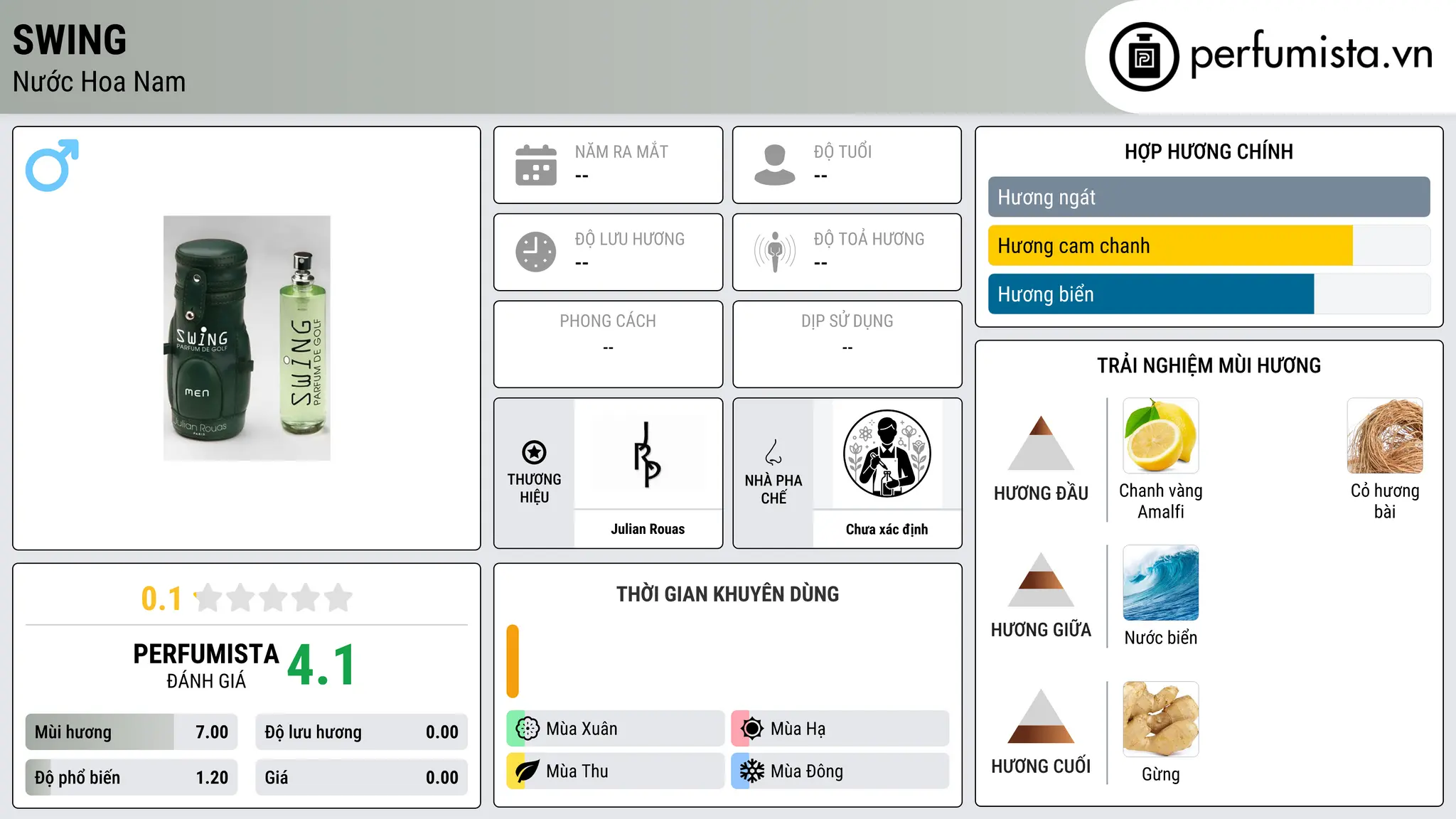1456x819 pixels.
Task: Click the person icon beside Độ tuổi
Action: click(x=775, y=165)
